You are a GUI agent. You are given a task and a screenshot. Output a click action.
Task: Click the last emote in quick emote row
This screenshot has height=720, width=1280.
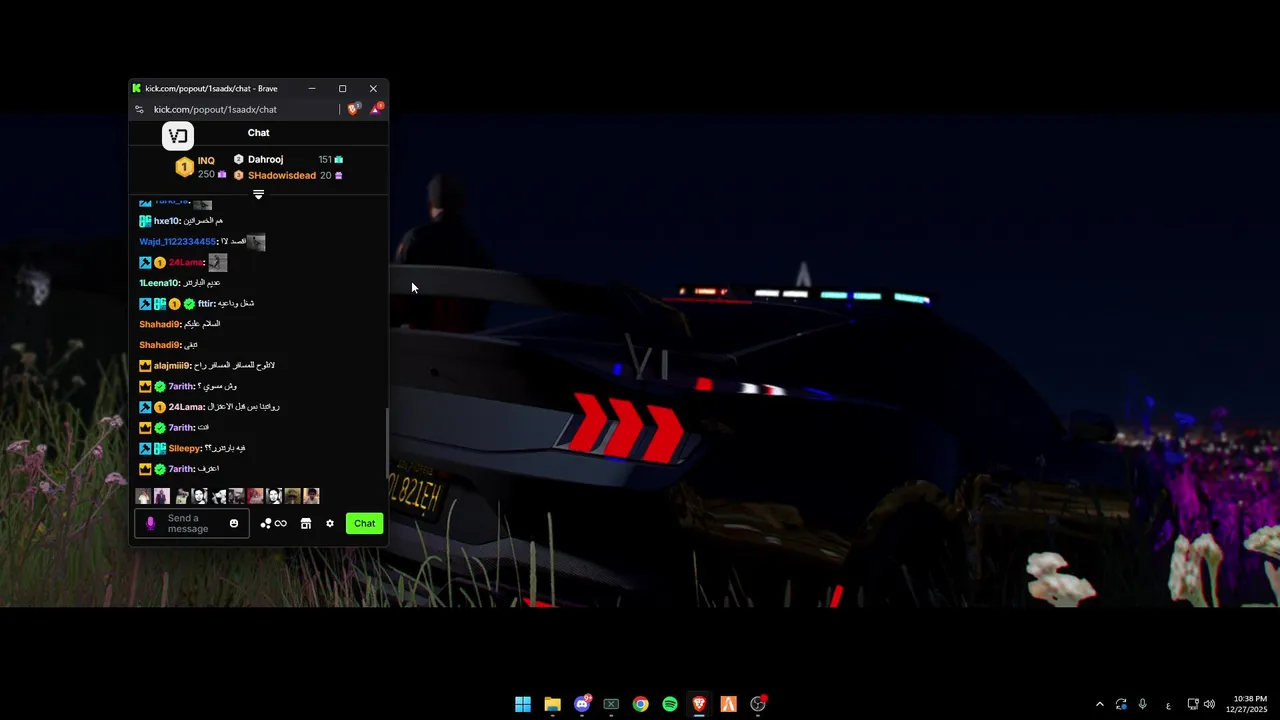tap(311, 496)
